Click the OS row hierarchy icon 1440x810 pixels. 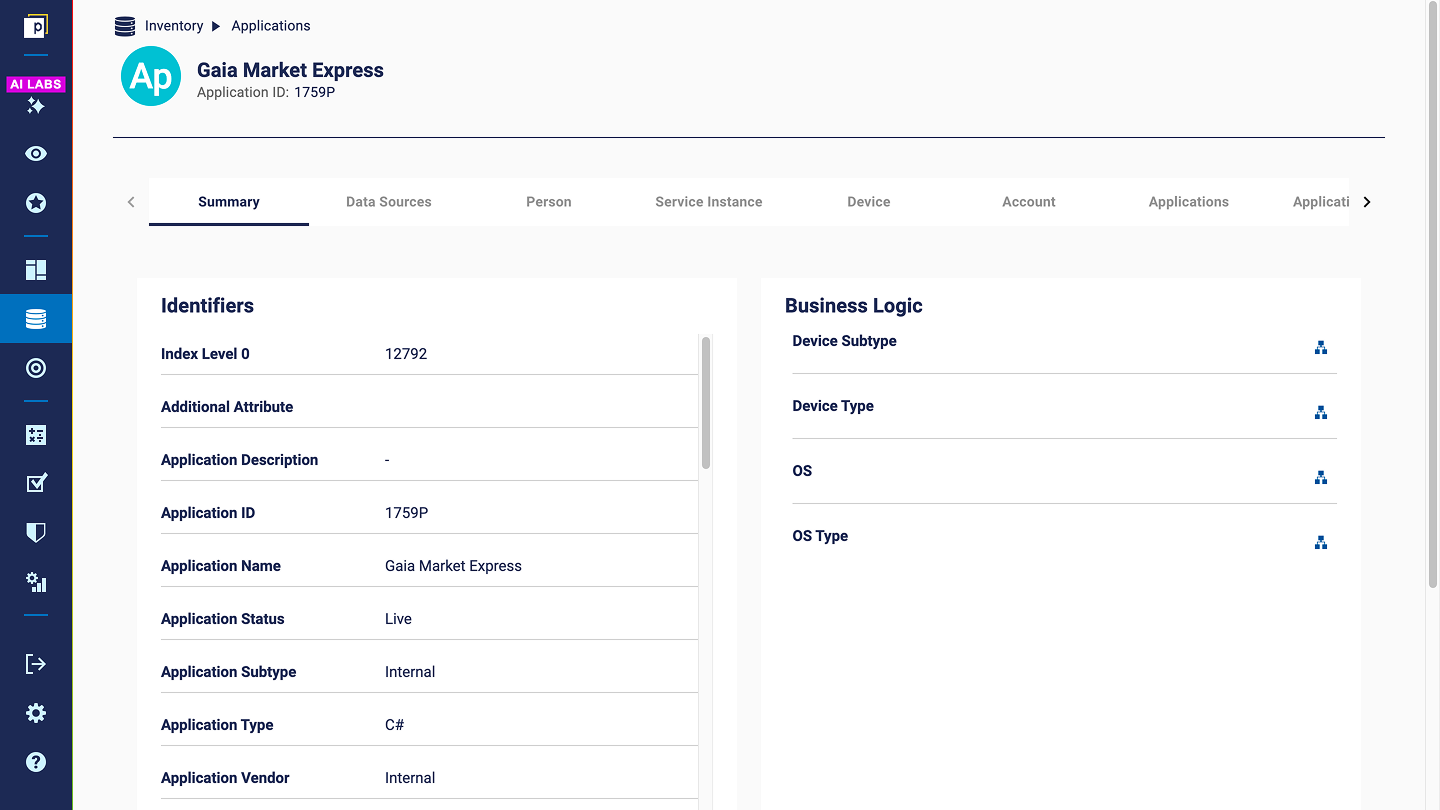tap(1321, 478)
